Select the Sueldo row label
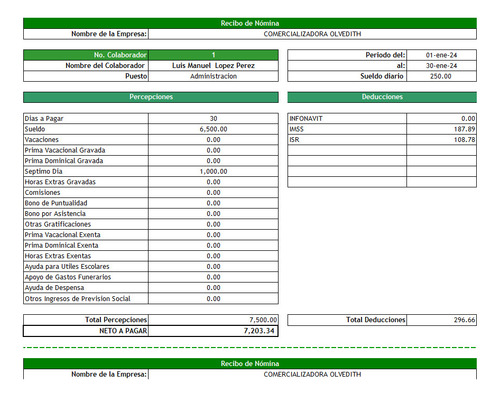500x397 pixels. click(35, 129)
